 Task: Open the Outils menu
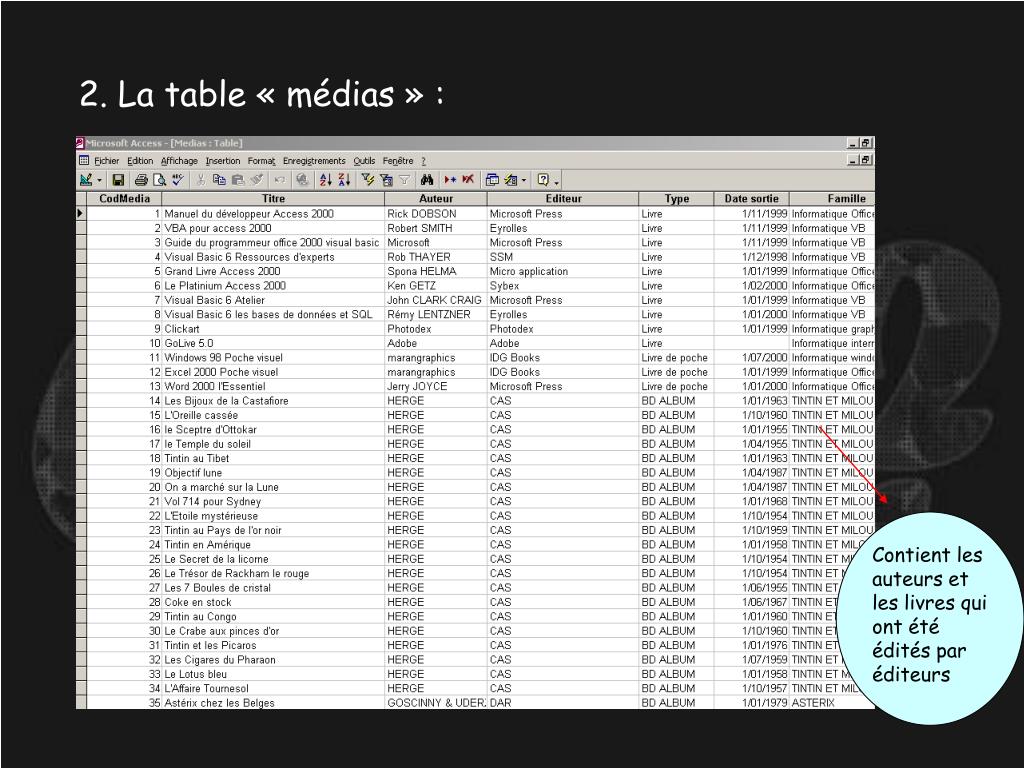364,161
